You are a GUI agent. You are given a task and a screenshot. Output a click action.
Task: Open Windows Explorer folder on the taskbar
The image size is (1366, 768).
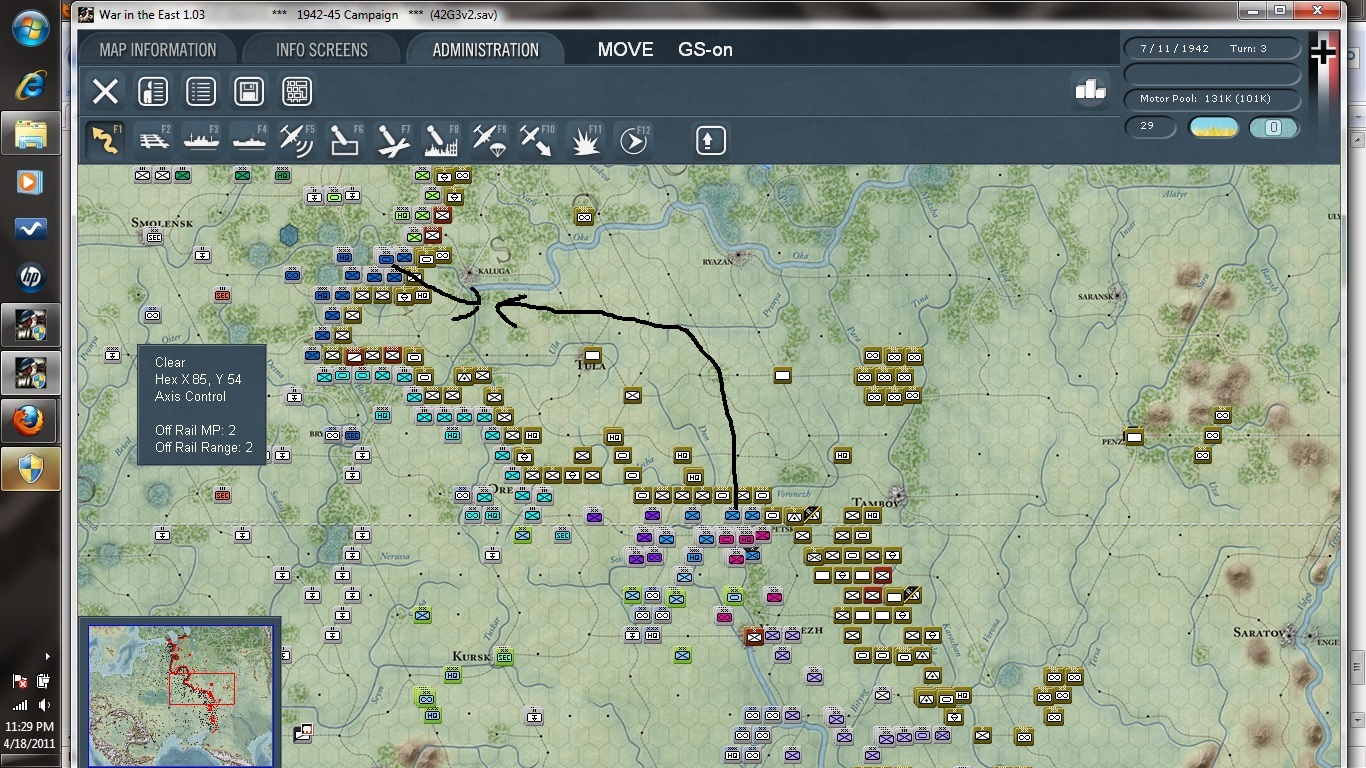[x=30, y=133]
